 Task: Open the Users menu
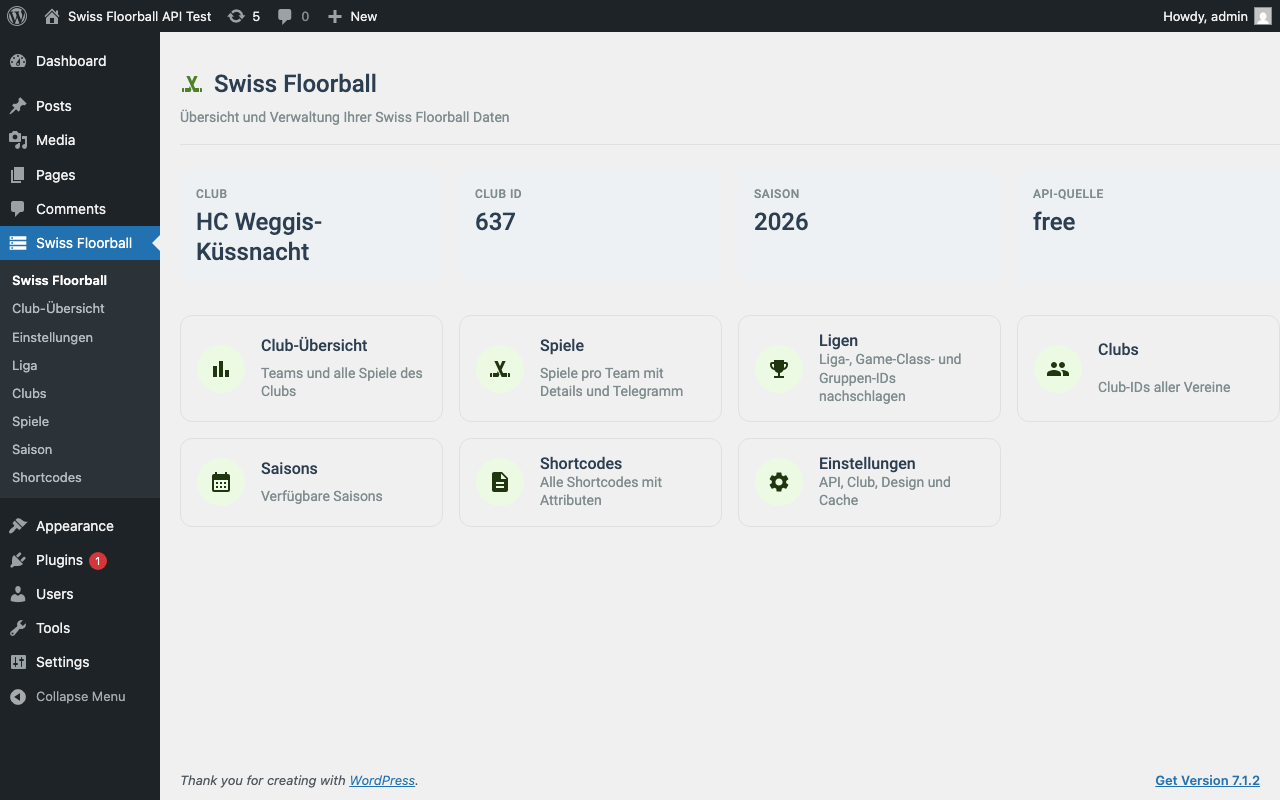tap(80, 594)
